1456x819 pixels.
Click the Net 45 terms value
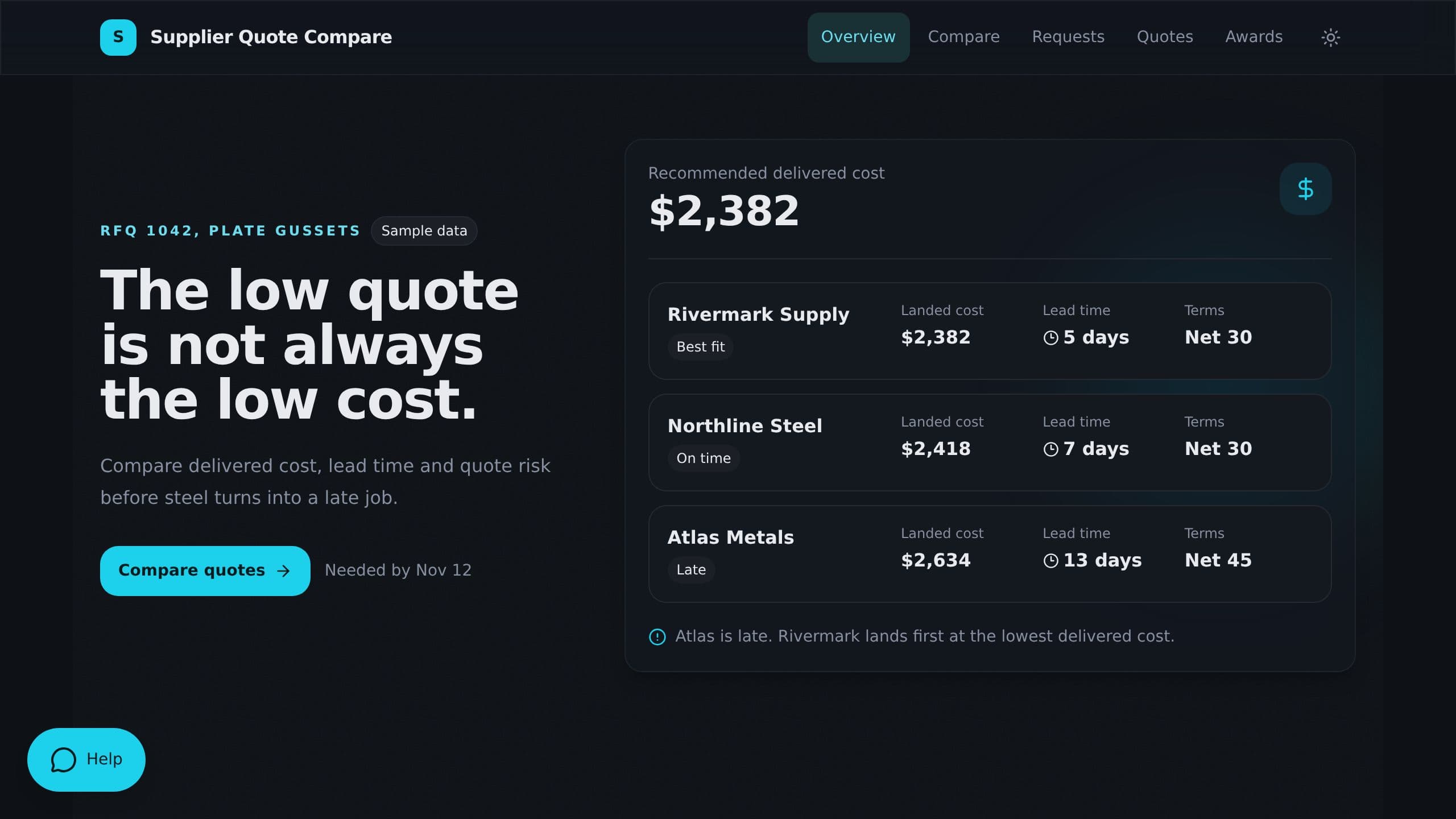1218,561
